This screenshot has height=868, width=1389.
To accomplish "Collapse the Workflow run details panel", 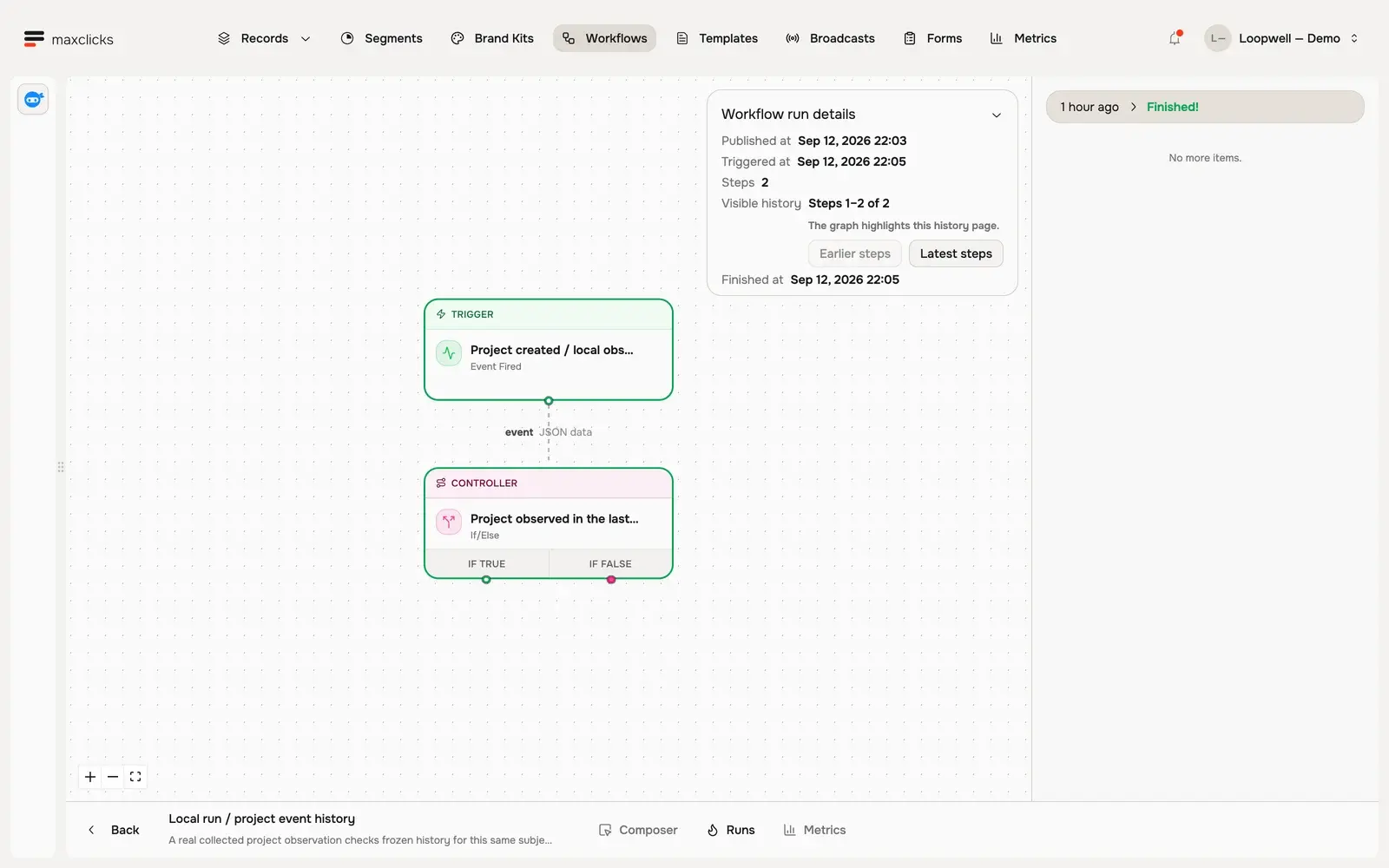I will 997,115.
